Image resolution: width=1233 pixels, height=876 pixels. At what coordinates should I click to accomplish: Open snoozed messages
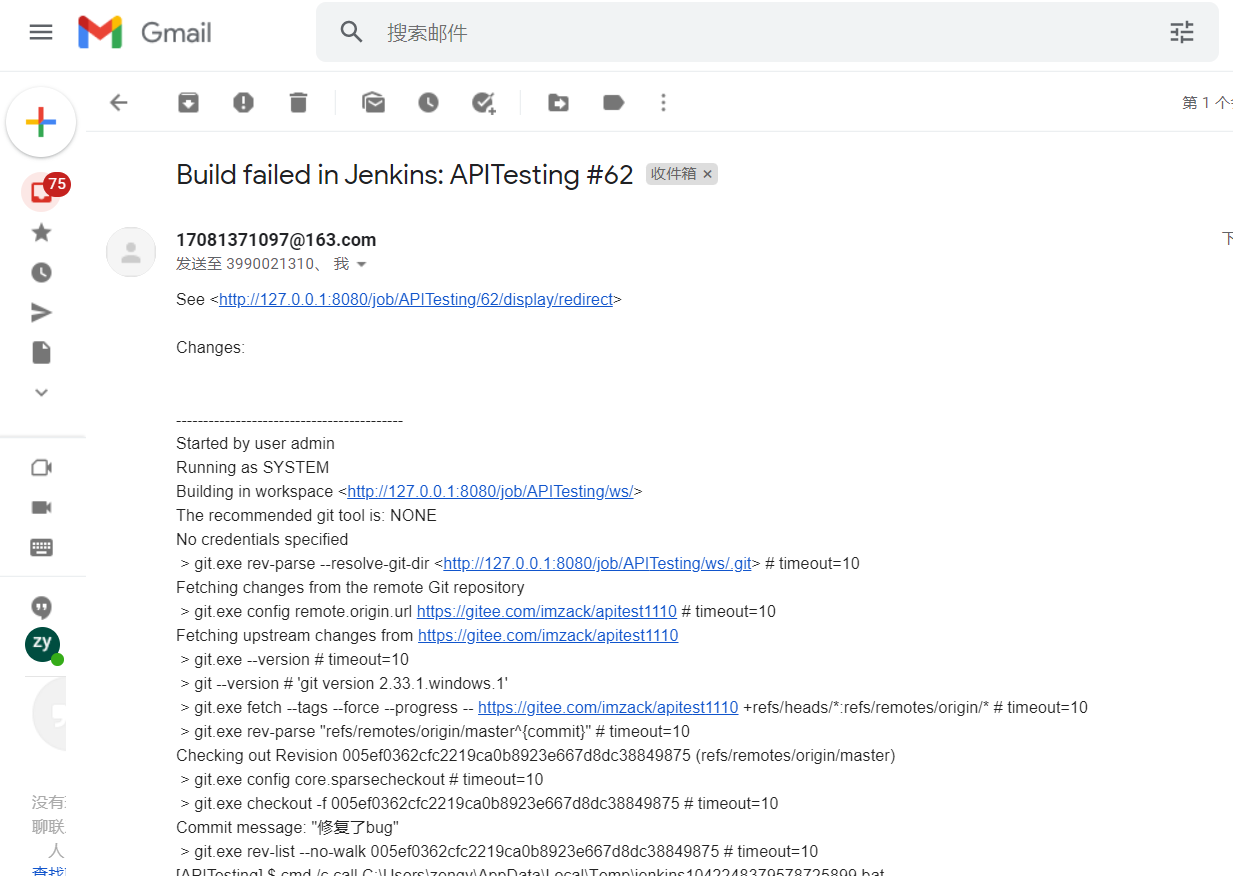pyautogui.click(x=41, y=272)
